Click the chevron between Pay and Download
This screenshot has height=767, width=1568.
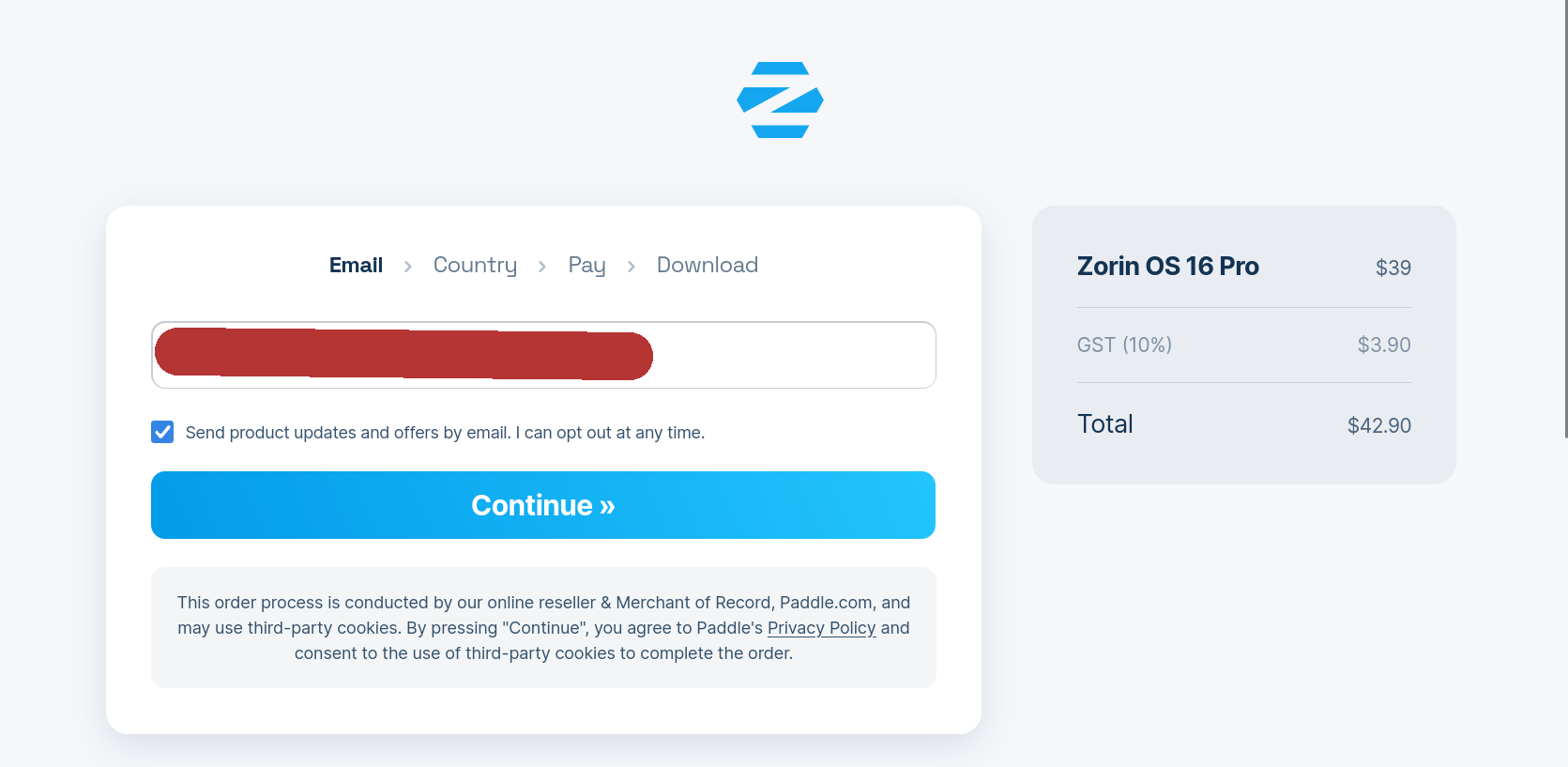coord(632,267)
